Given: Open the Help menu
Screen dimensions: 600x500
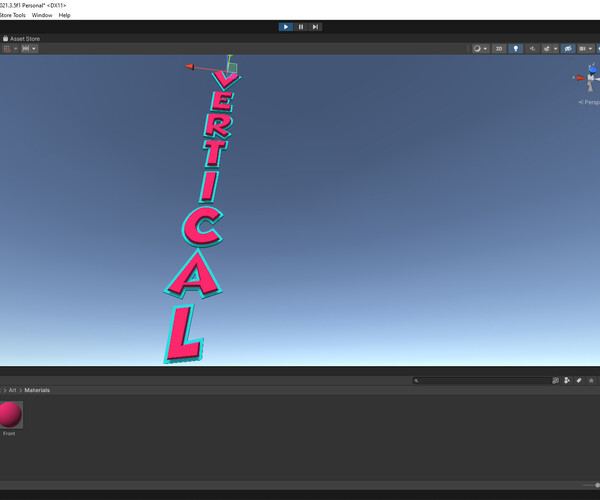Looking at the screenshot, I should tap(64, 15).
